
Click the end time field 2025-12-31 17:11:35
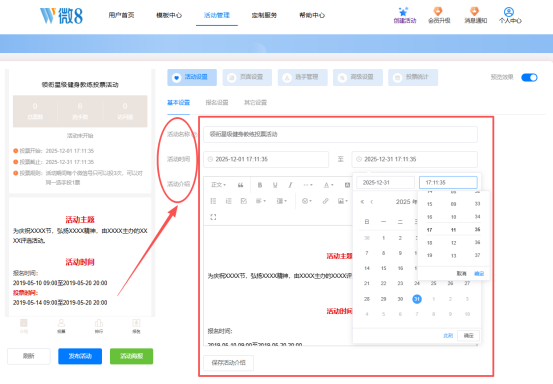click(x=415, y=159)
